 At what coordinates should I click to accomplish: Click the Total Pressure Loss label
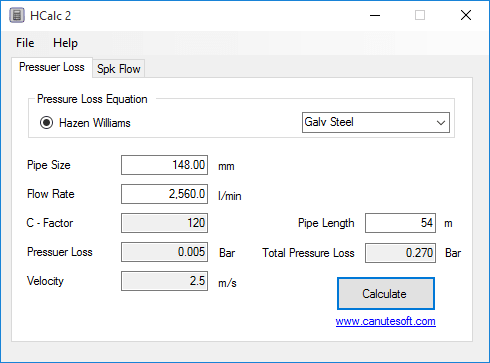pyautogui.click(x=308, y=253)
